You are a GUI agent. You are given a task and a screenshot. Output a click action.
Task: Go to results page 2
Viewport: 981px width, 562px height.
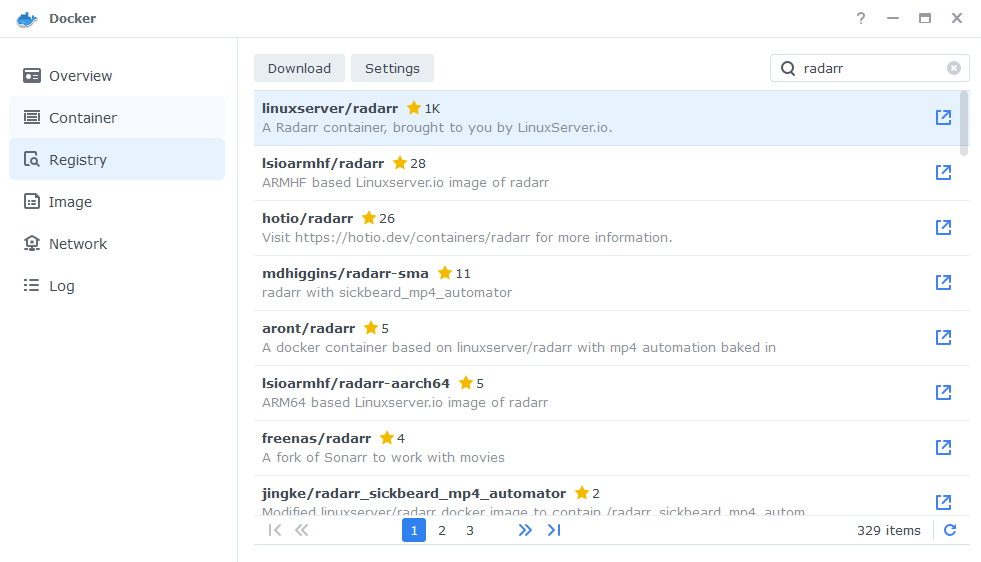pos(442,530)
